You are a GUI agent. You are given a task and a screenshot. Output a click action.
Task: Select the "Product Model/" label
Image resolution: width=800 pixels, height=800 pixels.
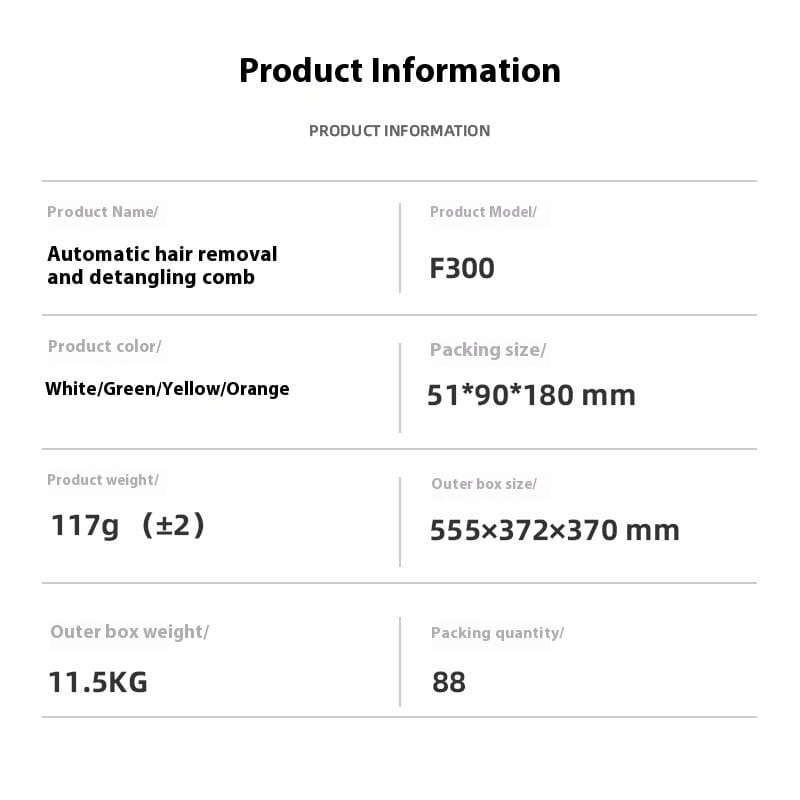[x=483, y=212]
